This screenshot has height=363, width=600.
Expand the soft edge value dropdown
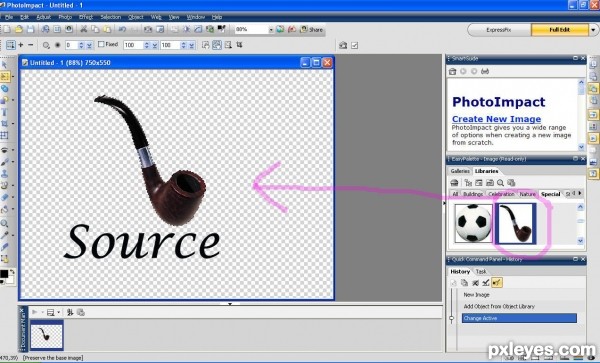click(x=89, y=45)
